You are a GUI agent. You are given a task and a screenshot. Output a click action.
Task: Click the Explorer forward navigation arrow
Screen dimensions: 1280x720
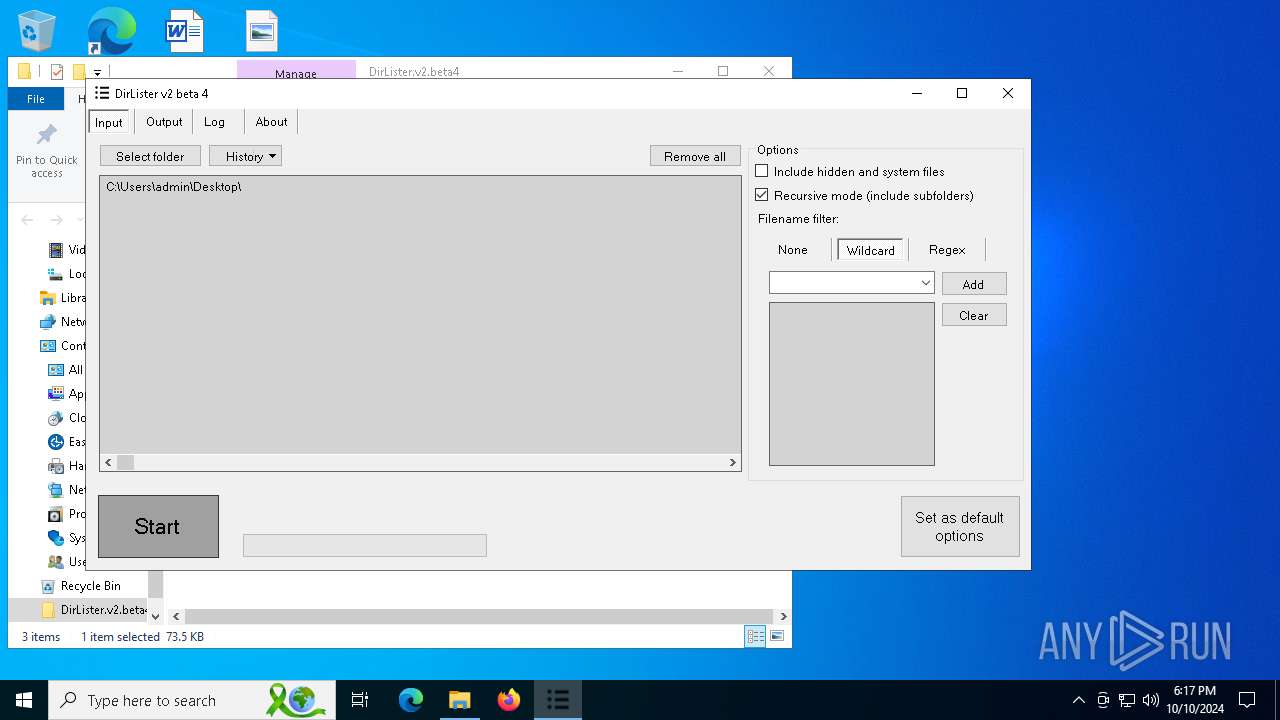(x=57, y=220)
